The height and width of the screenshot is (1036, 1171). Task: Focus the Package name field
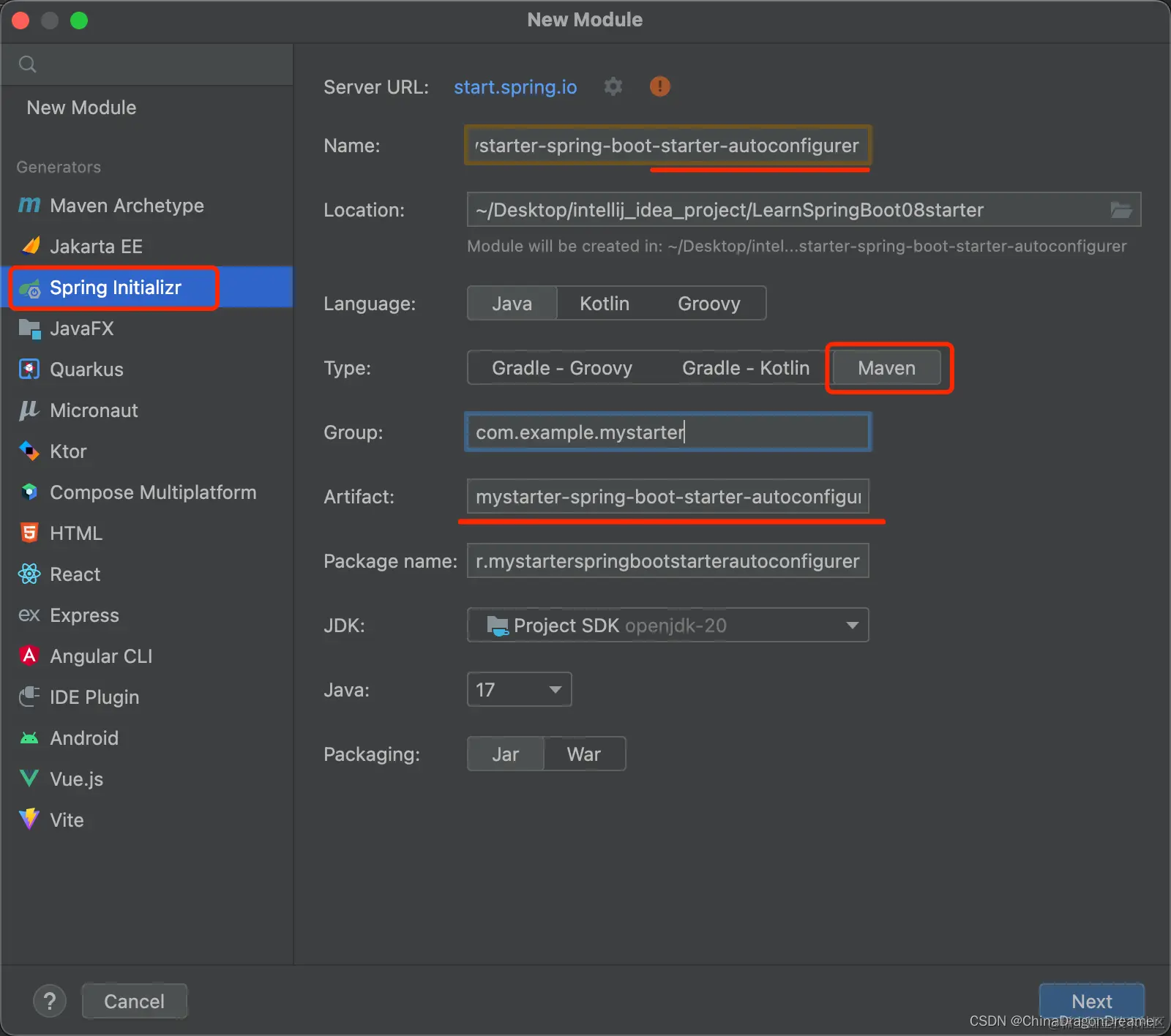point(668,561)
